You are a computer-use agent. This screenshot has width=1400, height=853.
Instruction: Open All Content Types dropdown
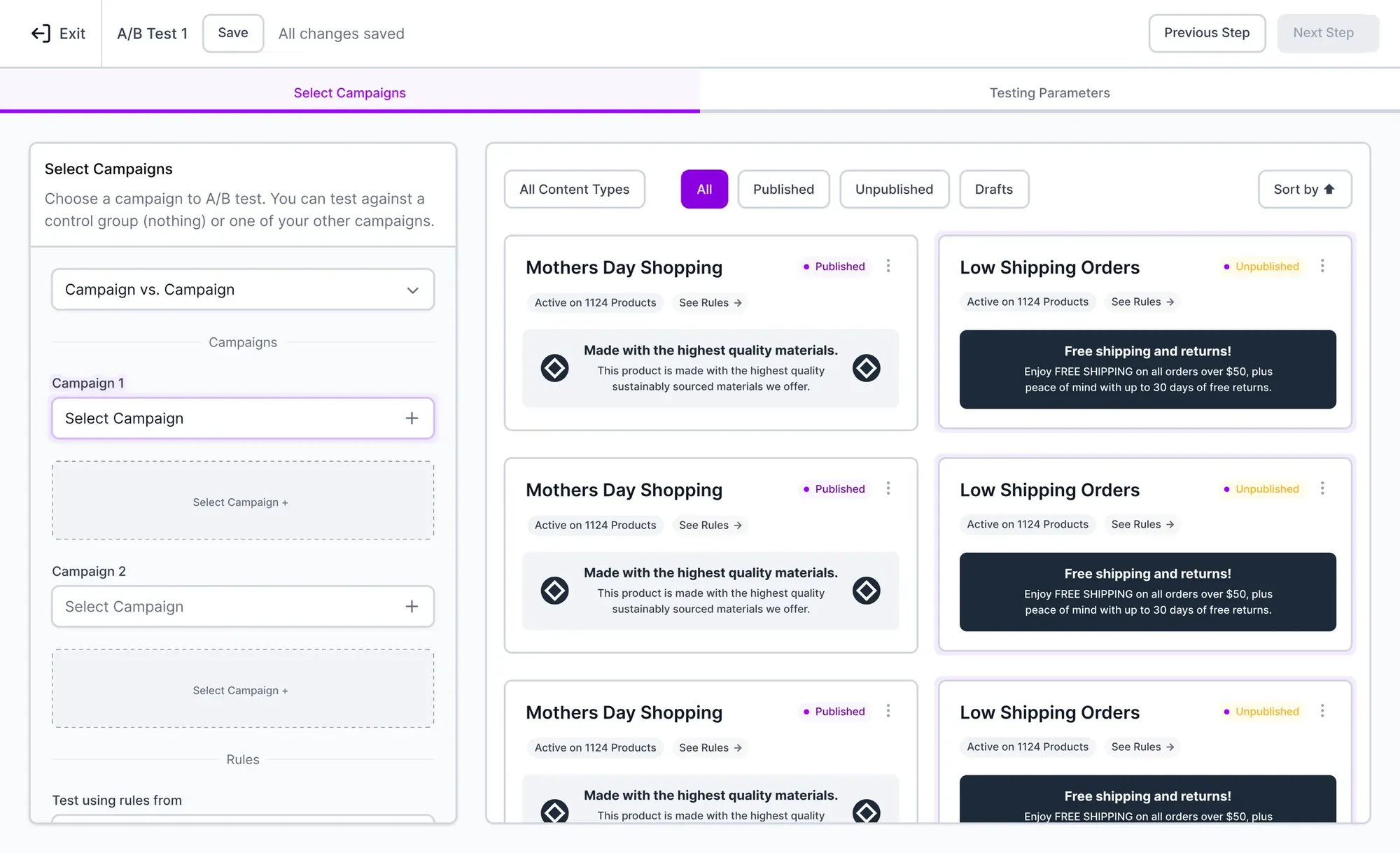click(574, 189)
